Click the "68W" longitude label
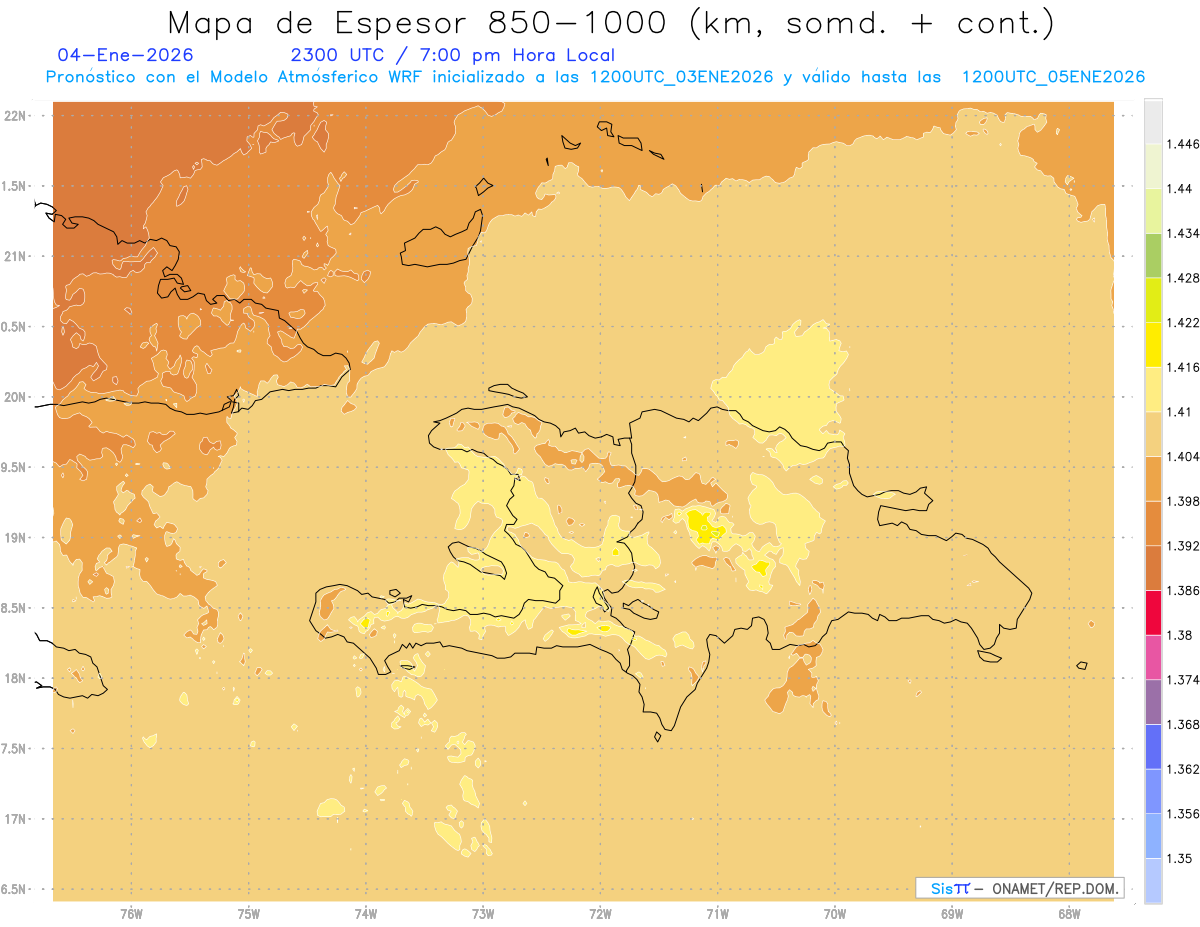Viewport: 1200px width, 927px height. pos(1069,914)
